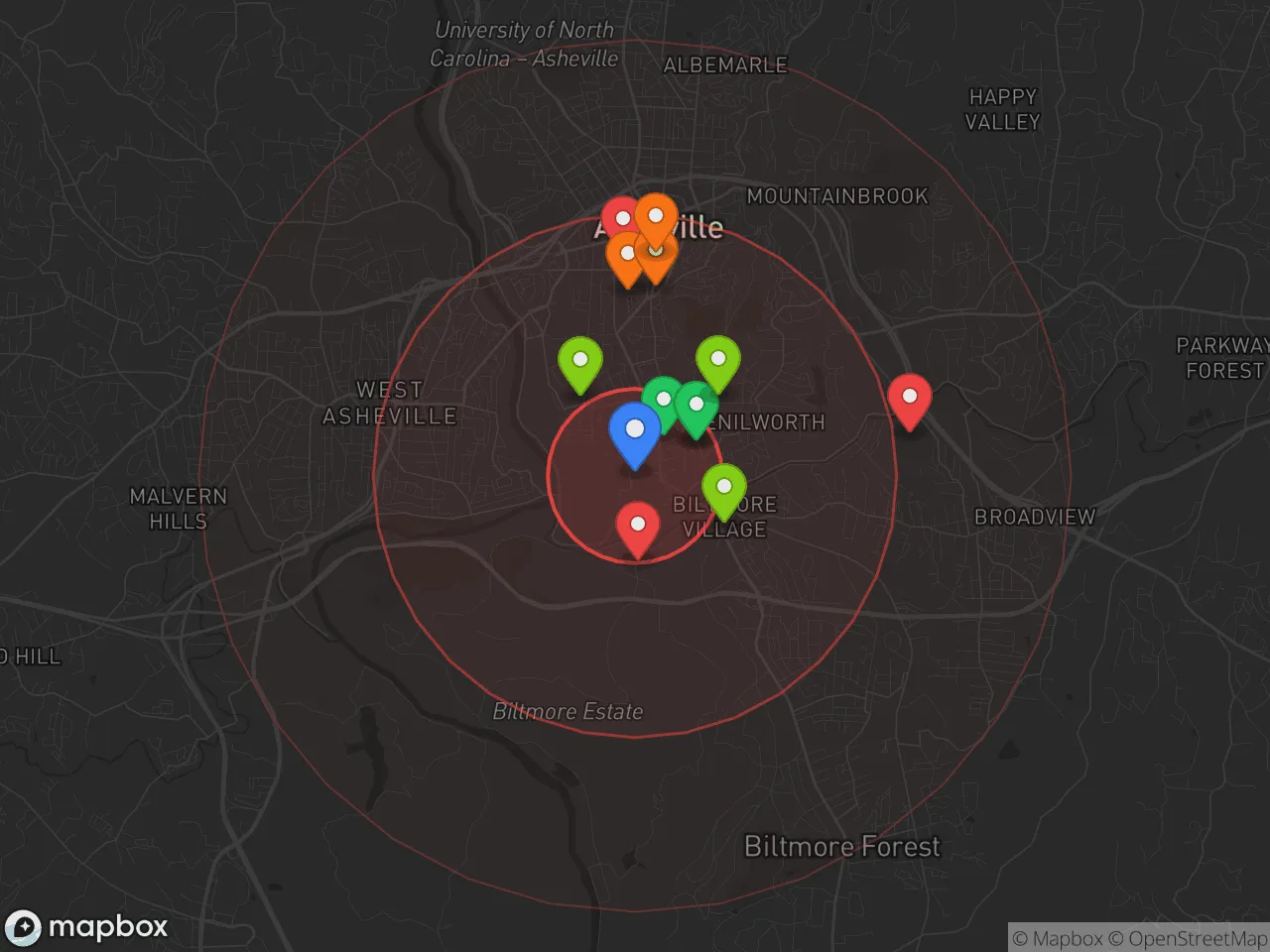Open the © OpenStreetMap attribution link
The height and width of the screenshot is (952, 1270).
[1188, 938]
